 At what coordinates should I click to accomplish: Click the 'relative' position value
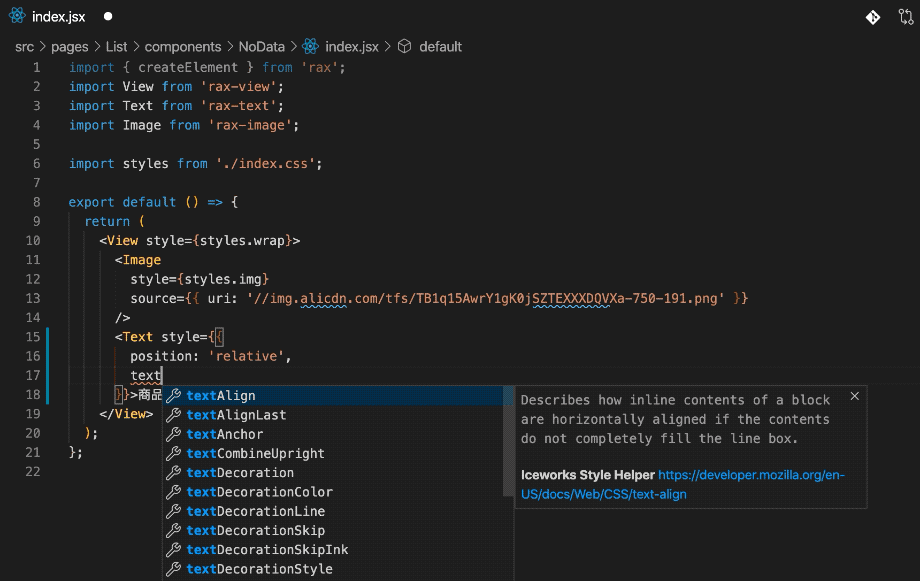coord(246,356)
